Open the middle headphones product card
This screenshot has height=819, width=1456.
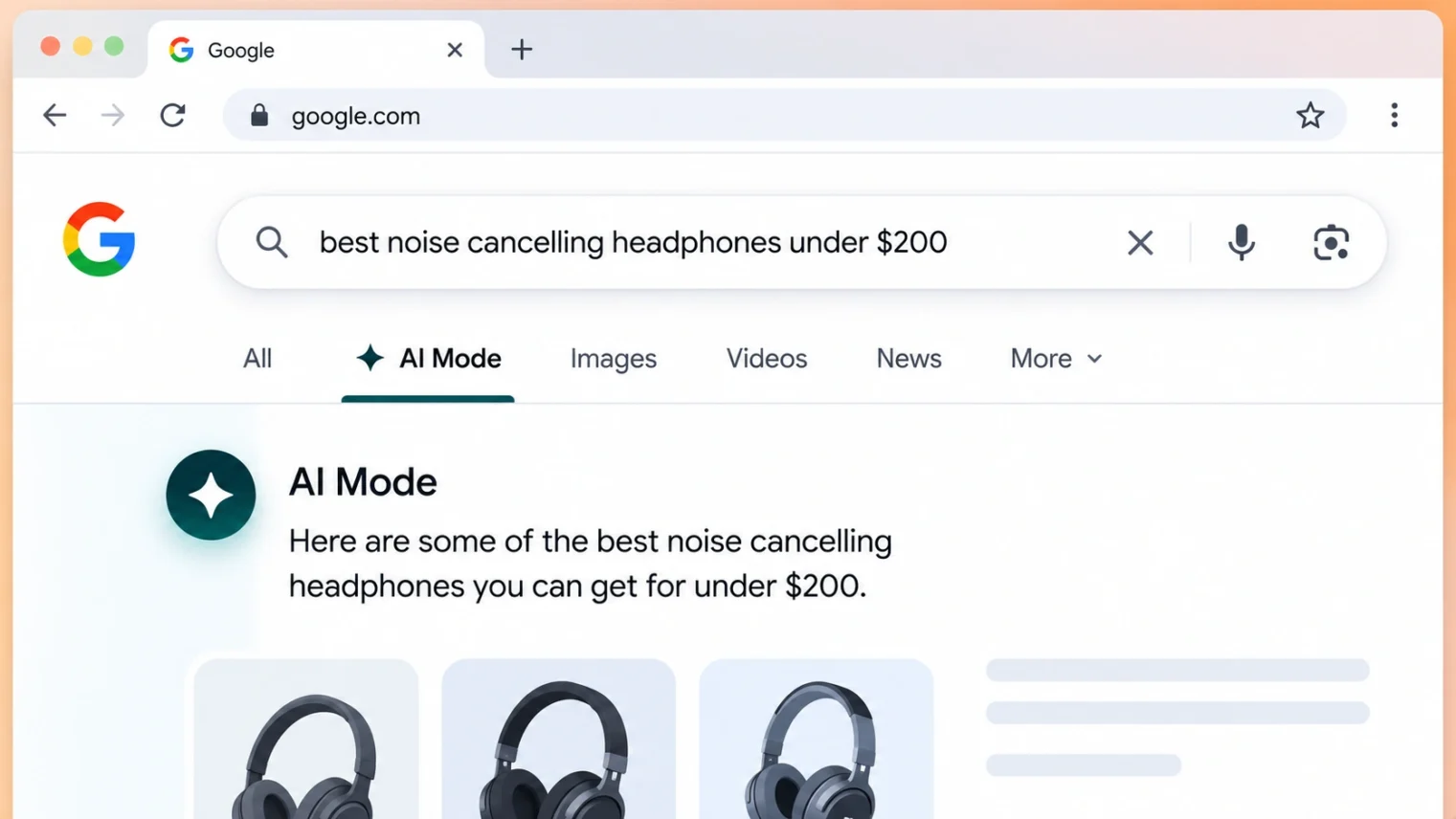click(x=559, y=739)
